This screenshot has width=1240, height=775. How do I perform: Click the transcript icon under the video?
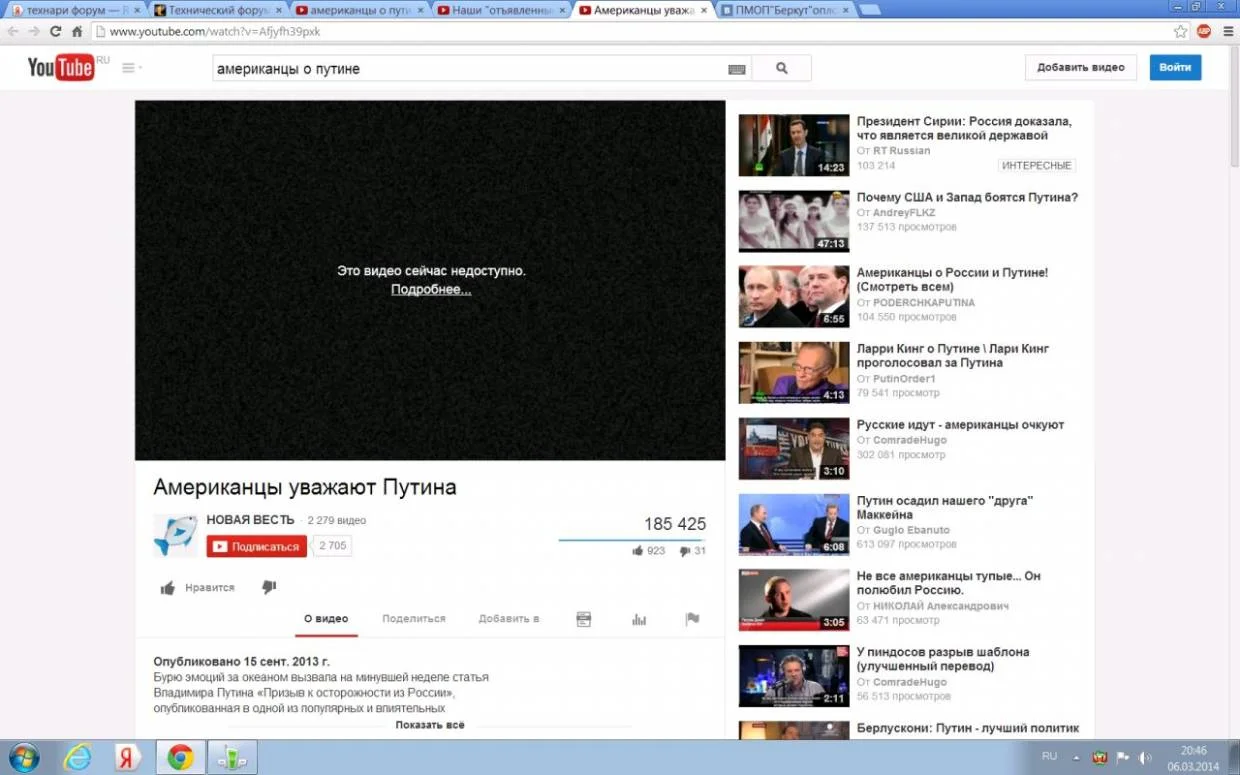pos(584,619)
